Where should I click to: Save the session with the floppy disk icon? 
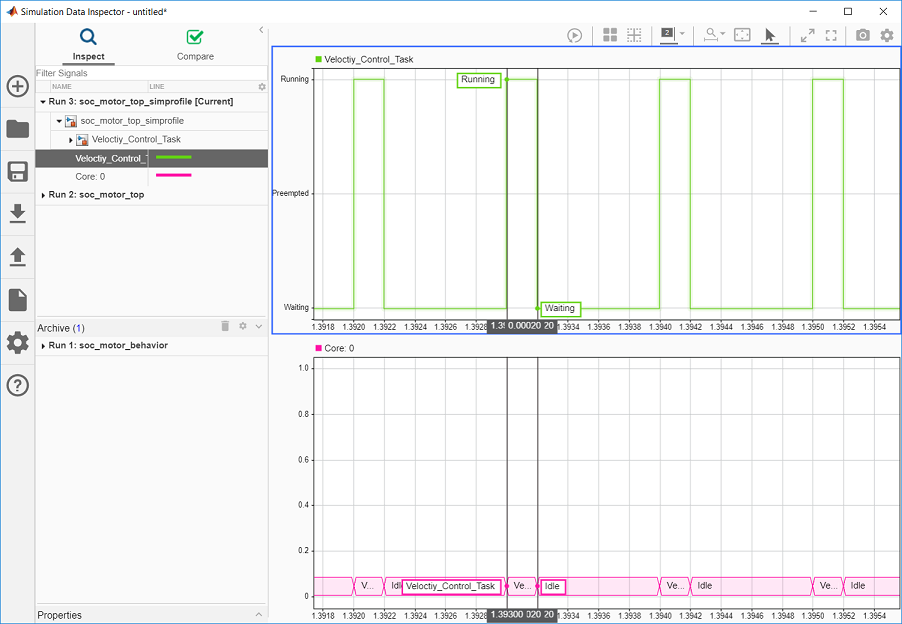tap(17, 171)
